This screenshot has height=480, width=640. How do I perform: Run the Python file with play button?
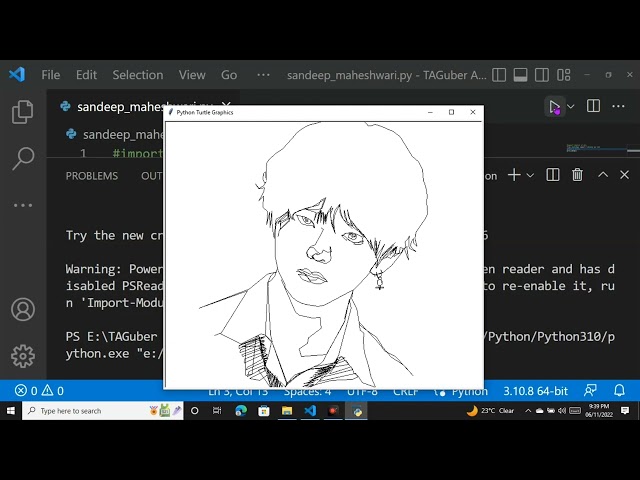coord(554,107)
